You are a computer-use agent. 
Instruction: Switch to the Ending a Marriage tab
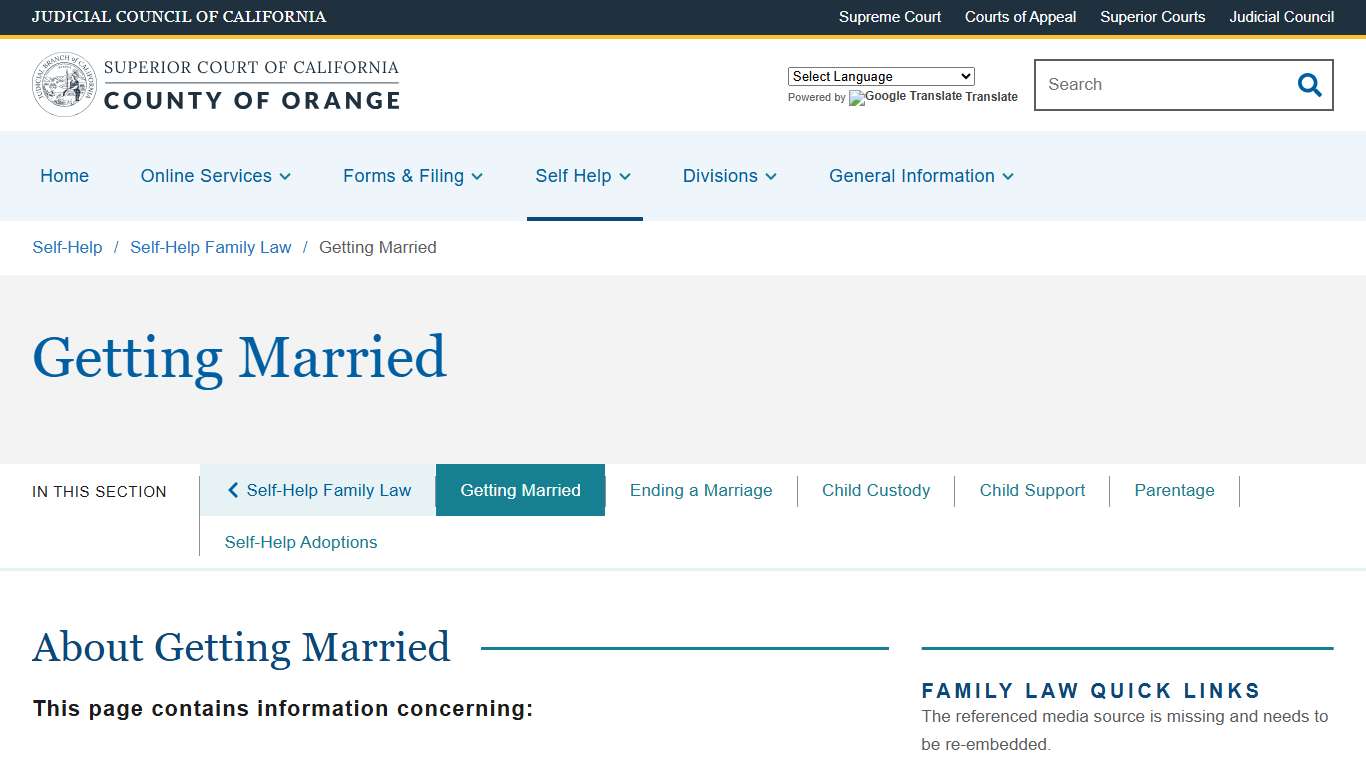pos(701,490)
